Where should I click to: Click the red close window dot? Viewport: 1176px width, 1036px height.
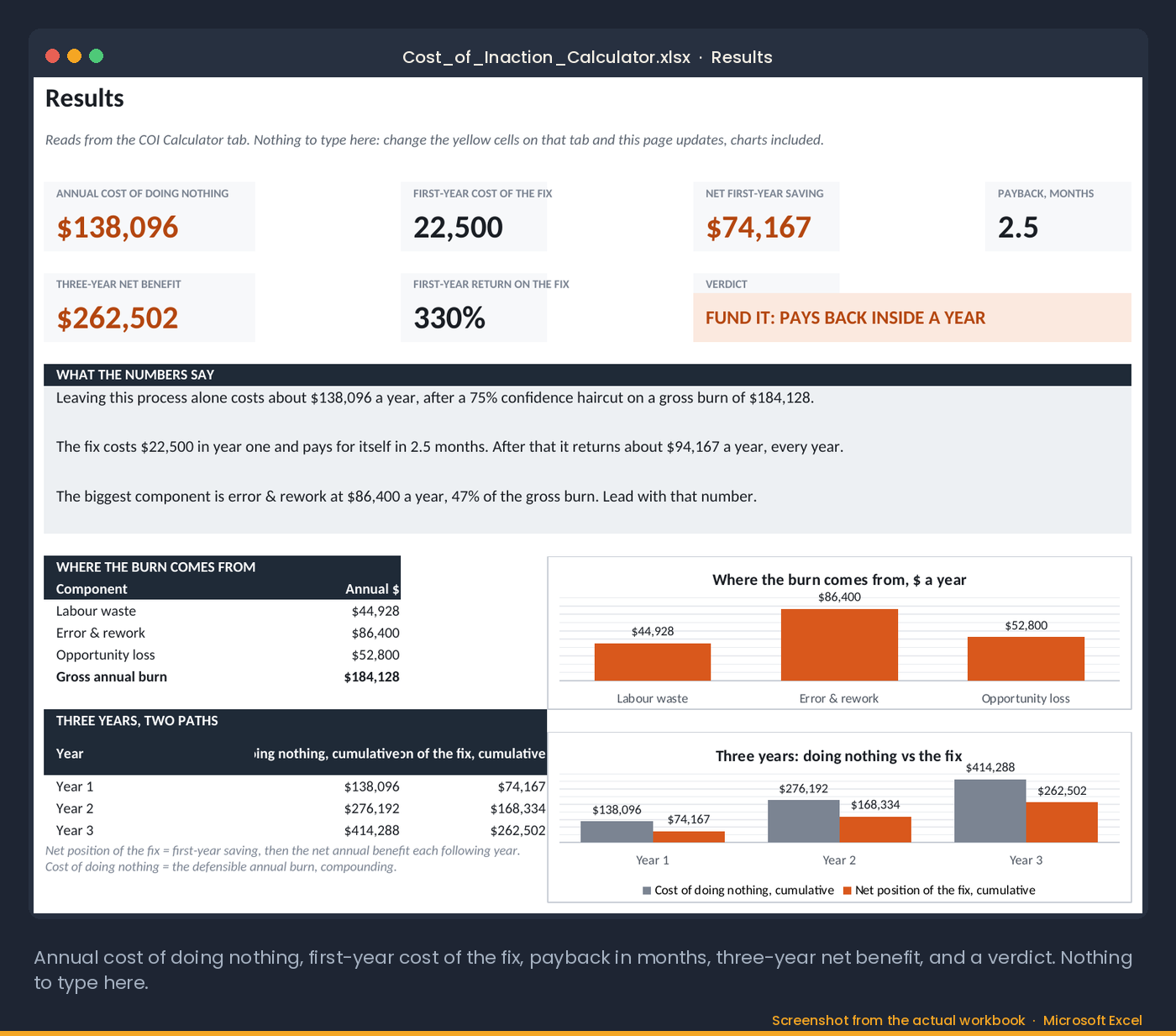[x=52, y=56]
